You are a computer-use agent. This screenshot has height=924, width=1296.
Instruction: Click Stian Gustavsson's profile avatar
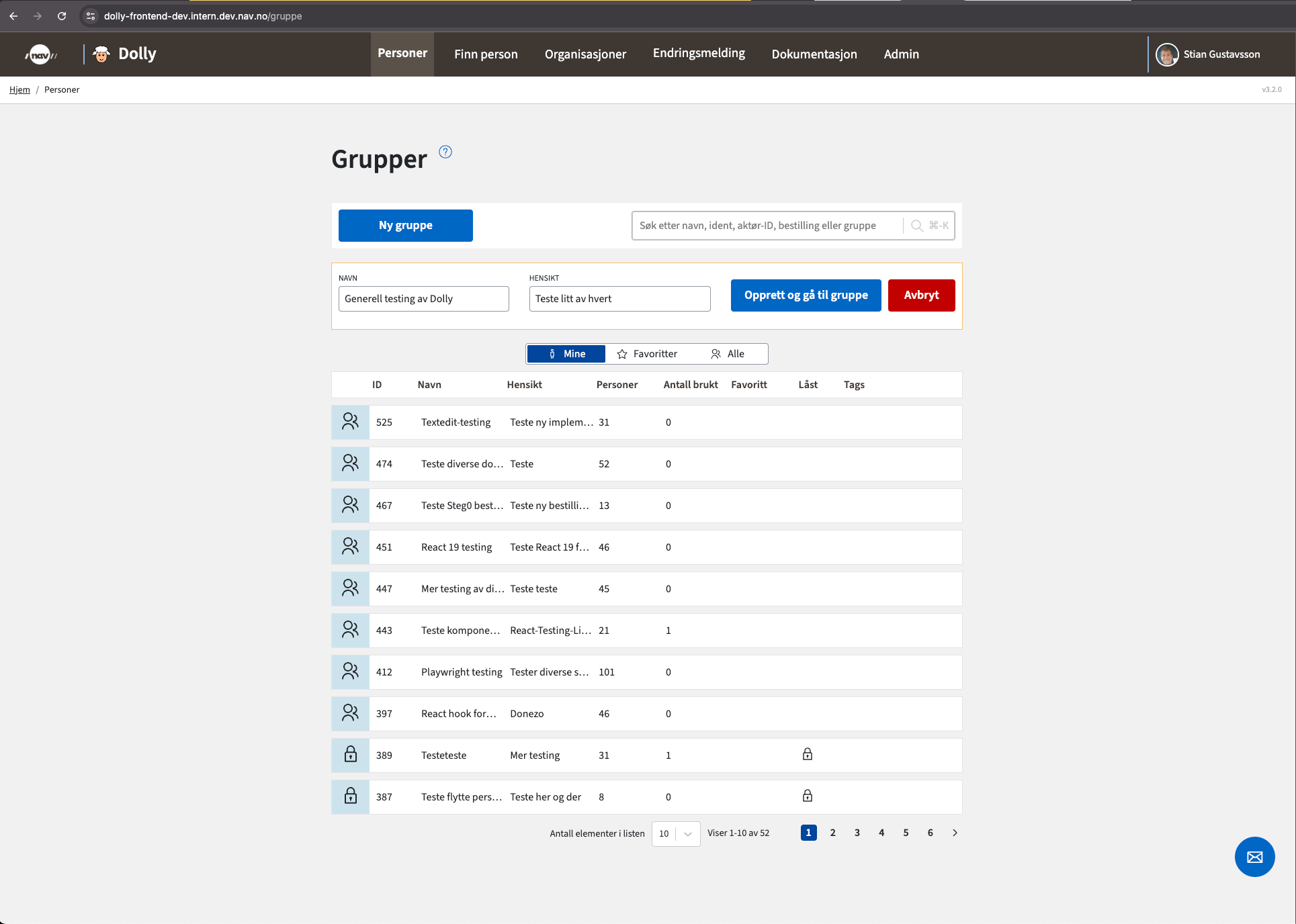pyautogui.click(x=1168, y=54)
